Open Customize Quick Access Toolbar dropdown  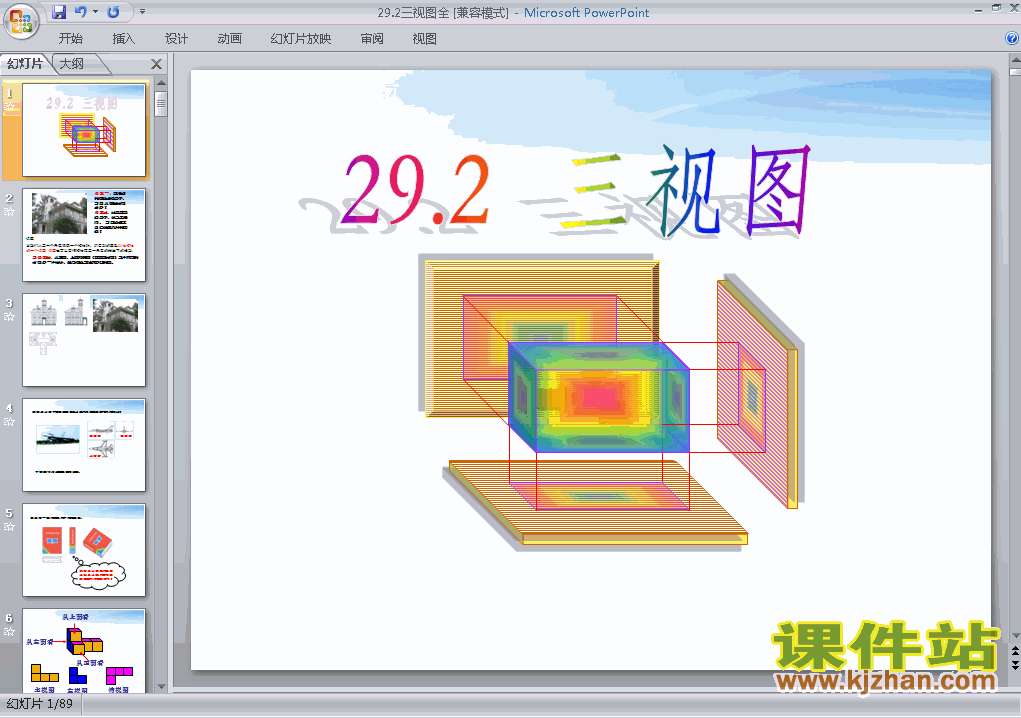click(x=143, y=12)
